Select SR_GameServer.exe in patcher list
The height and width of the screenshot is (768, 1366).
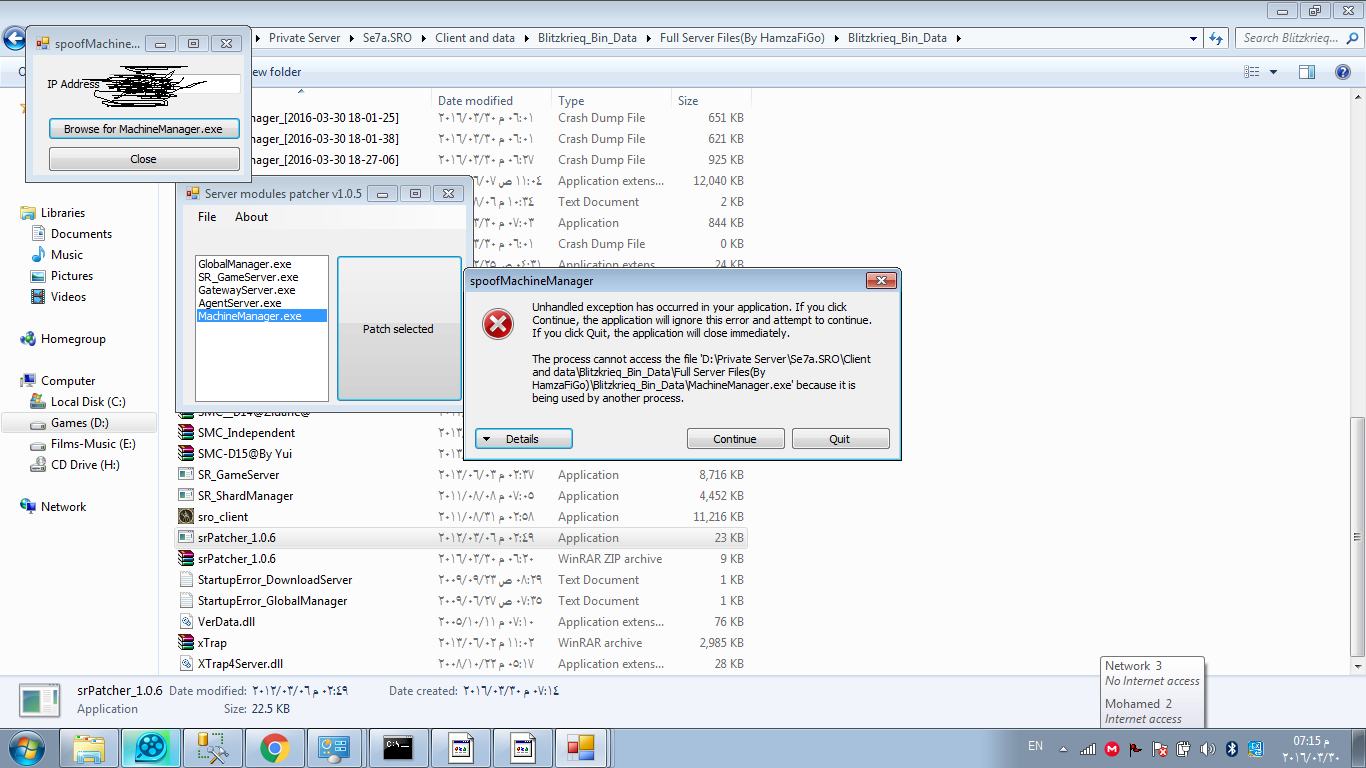click(x=248, y=277)
